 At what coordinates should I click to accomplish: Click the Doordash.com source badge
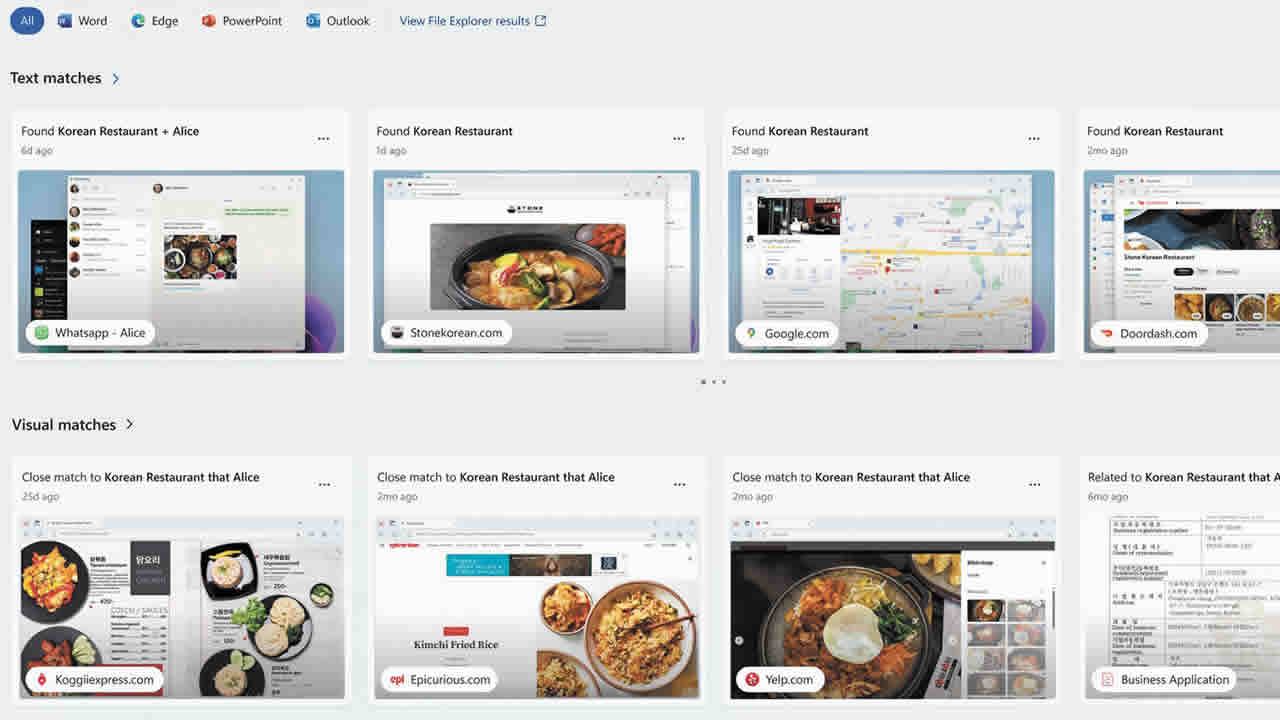pyautogui.click(x=1148, y=333)
